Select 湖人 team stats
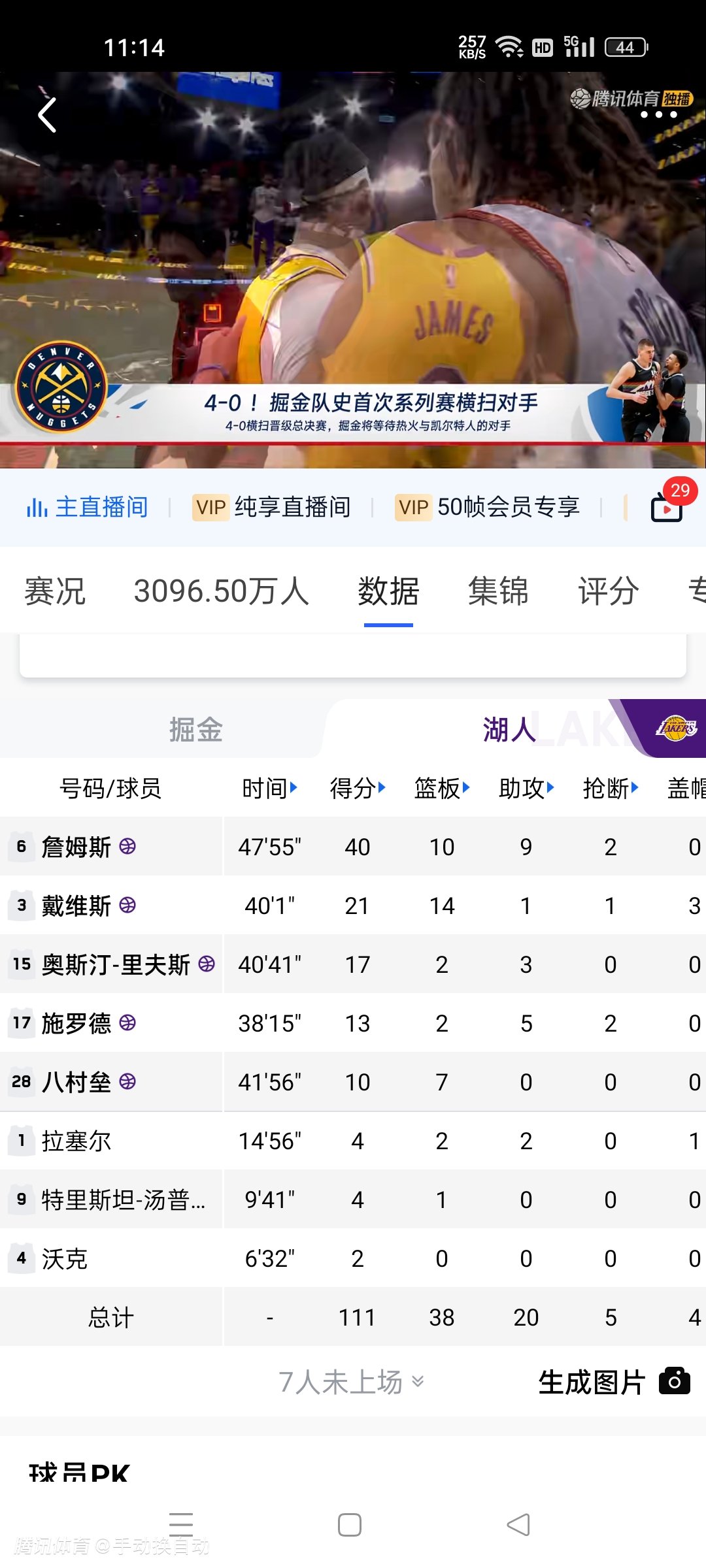Viewport: 706px width, 1568px height. (x=509, y=729)
